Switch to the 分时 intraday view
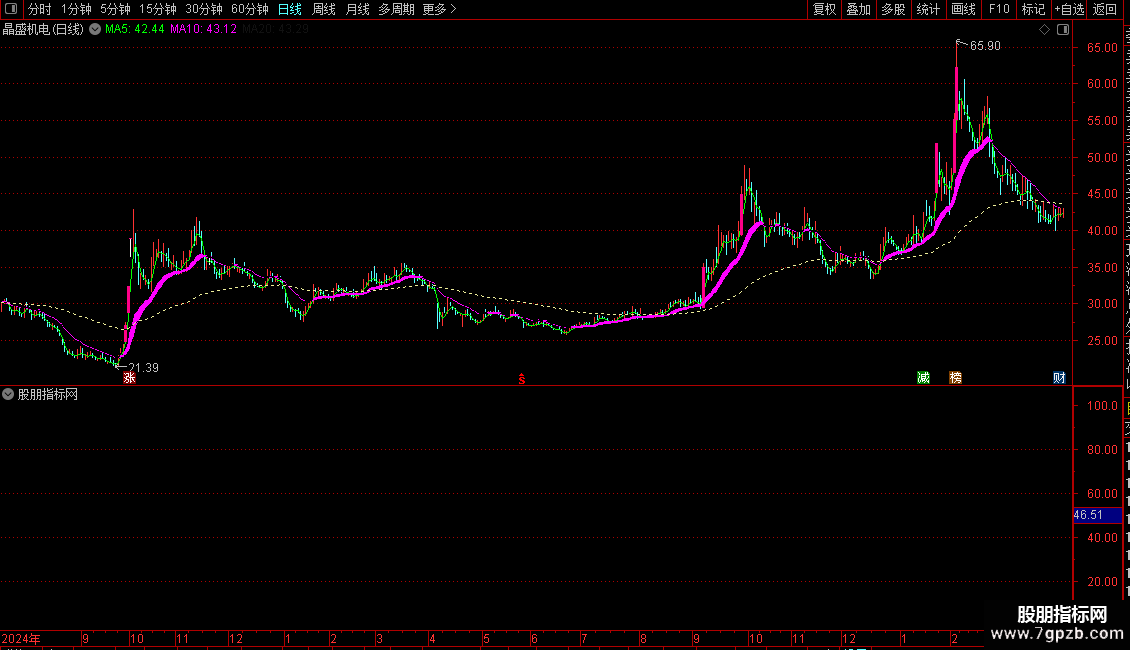 pyautogui.click(x=40, y=9)
